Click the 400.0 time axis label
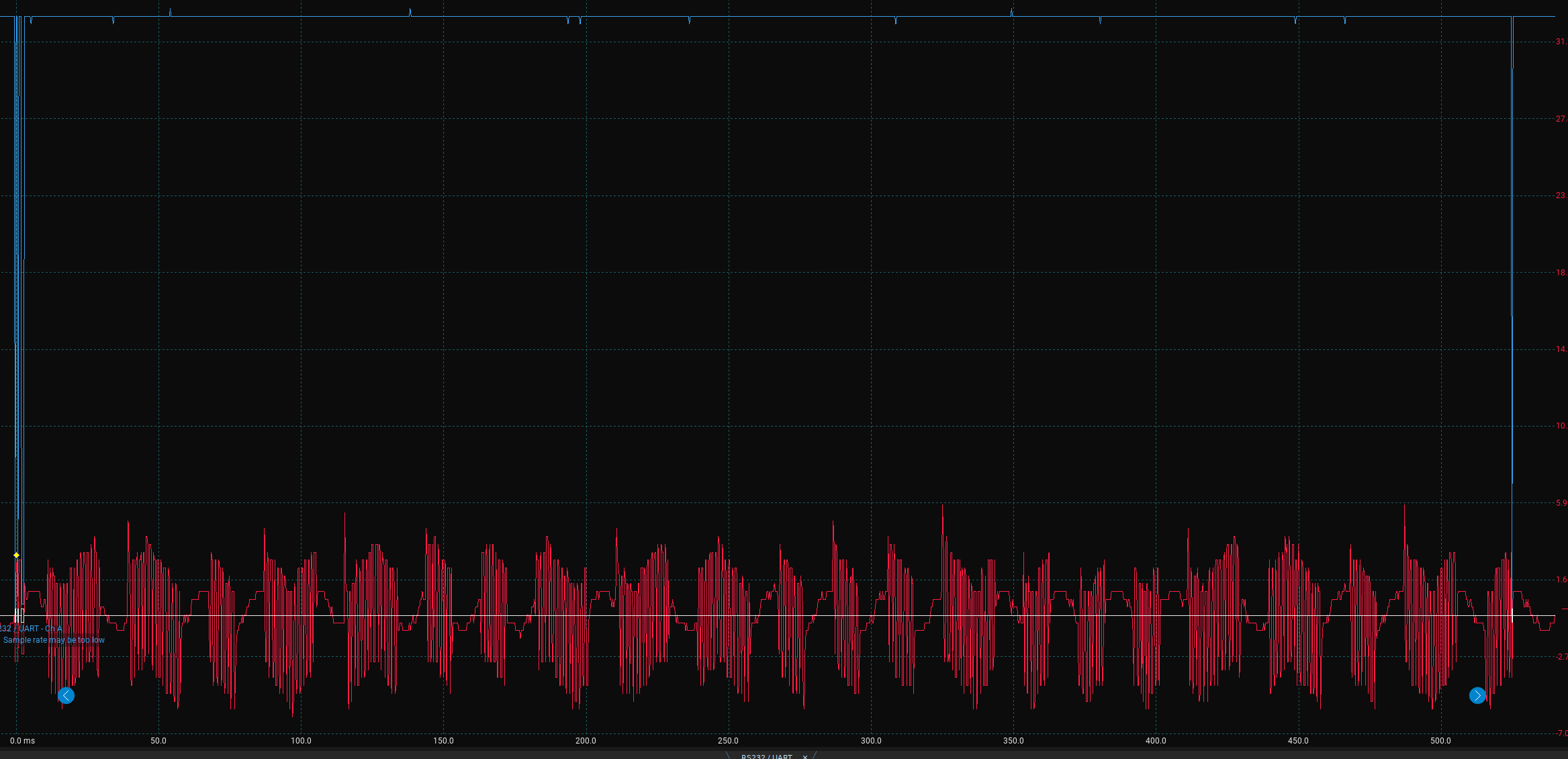This screenshot has height=759, width=1568. pyautogui.click(x=1156, y=741)
